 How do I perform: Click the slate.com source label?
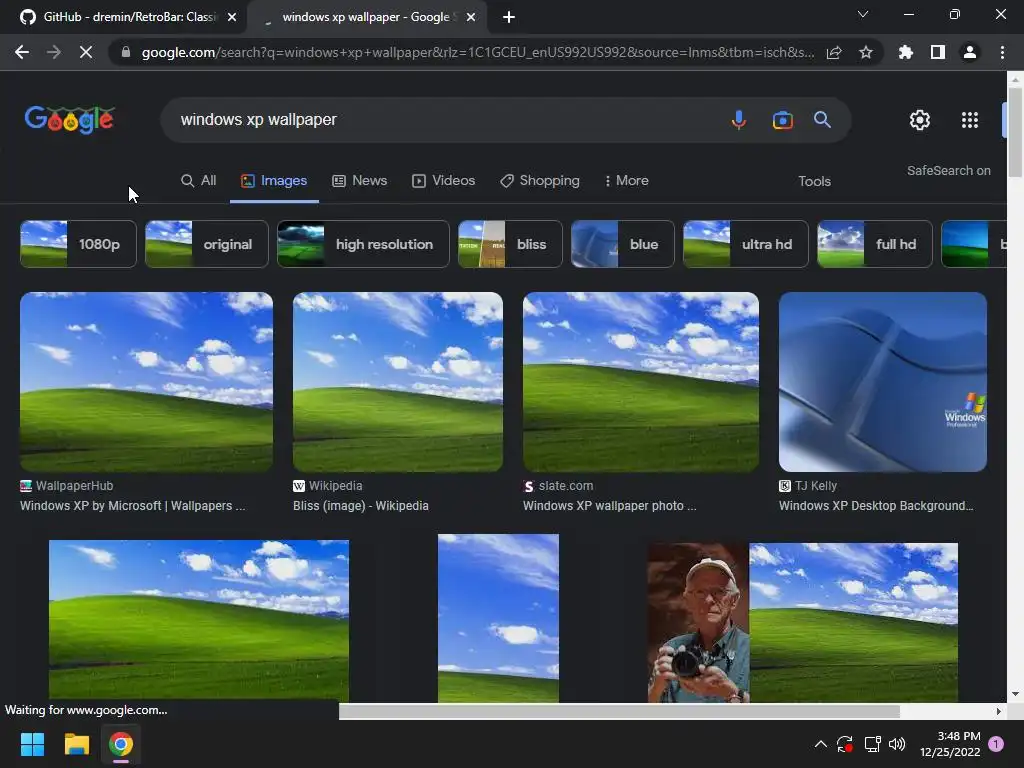(566, 486)
